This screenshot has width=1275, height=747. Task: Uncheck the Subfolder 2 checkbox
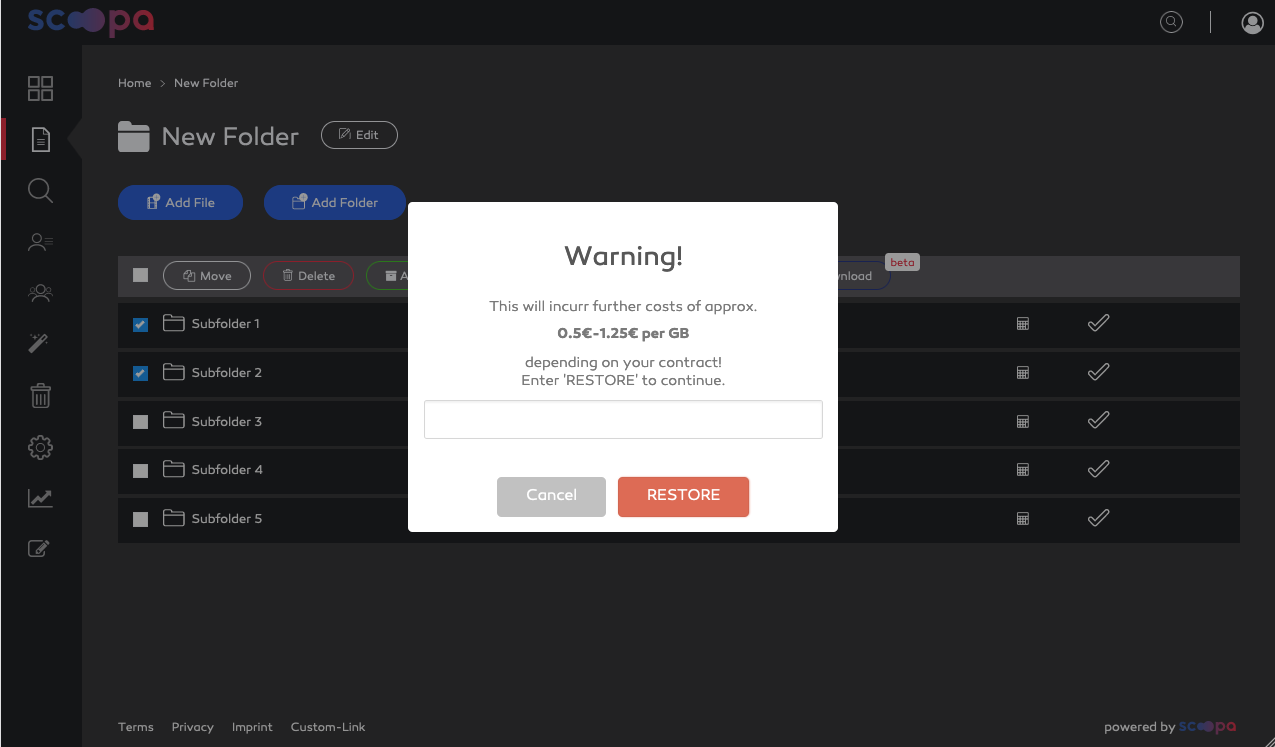pyautogui.click(x=140, y=373)
